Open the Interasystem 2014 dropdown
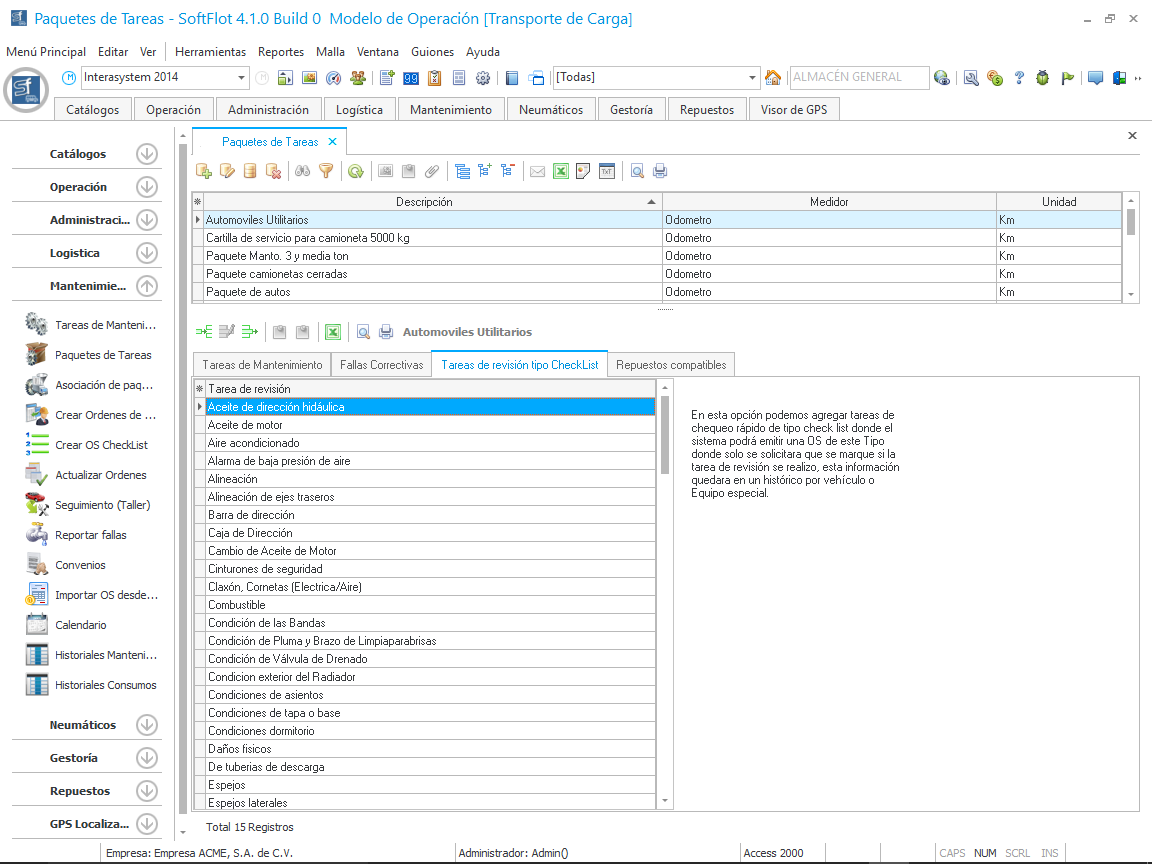1152x864 pixels. [x=242, y=78]
